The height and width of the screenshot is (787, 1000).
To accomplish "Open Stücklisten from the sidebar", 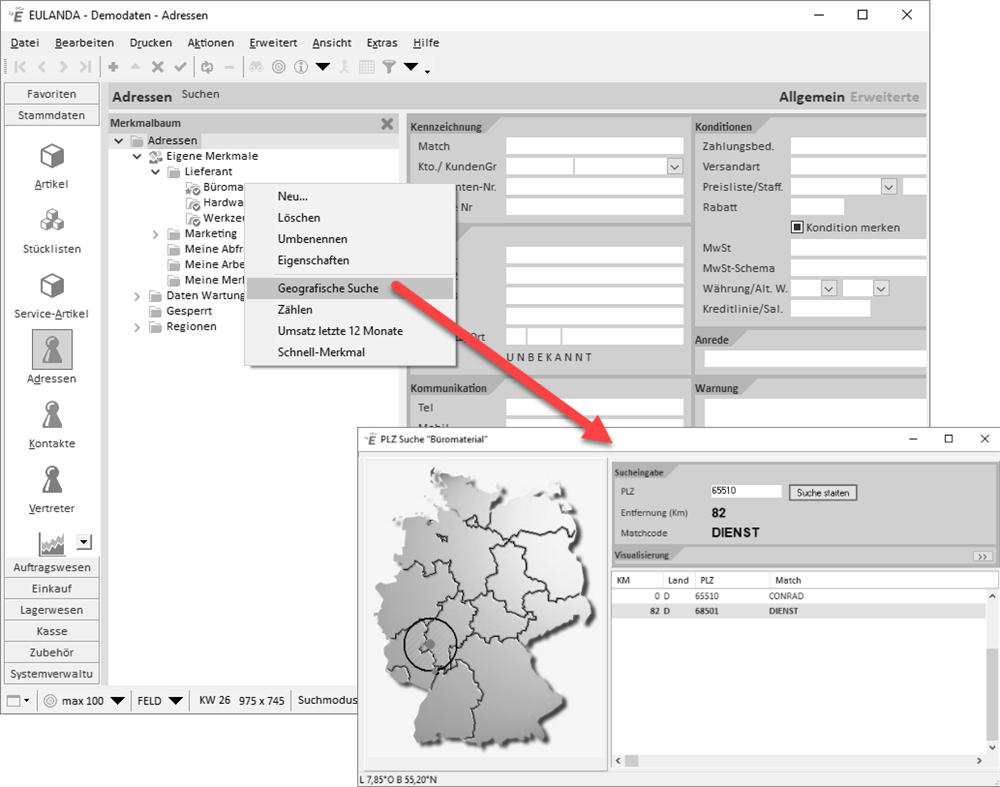I will point(52,230).
